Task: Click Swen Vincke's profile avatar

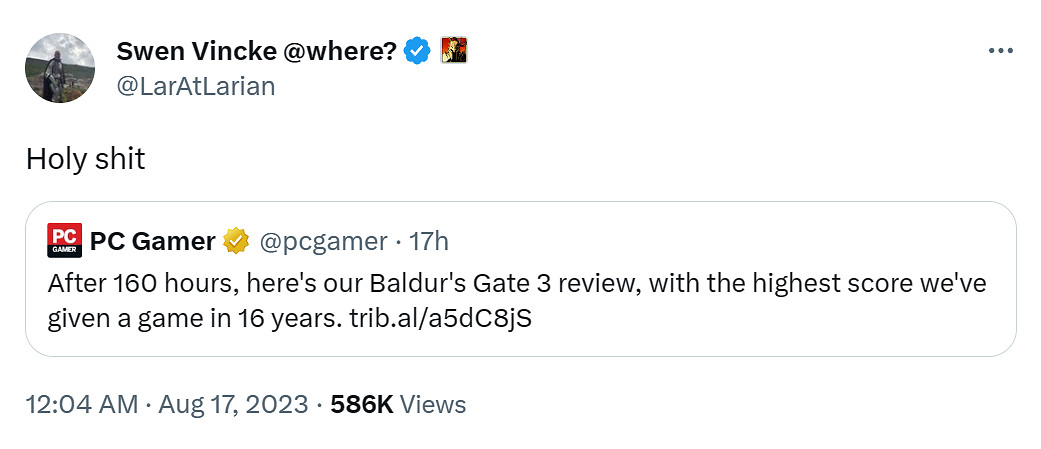Action: point(60,67)
